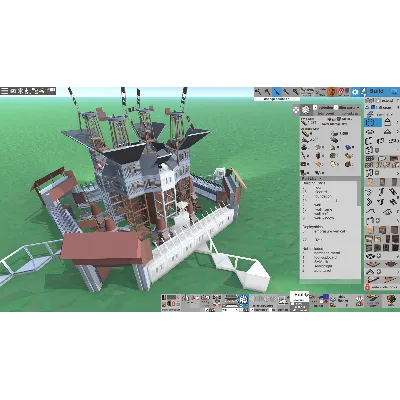This screenshot has width=400, height=400.
Task: Click the four-arrow move handle on the inventory panel
Action: (x=296, y=110)
